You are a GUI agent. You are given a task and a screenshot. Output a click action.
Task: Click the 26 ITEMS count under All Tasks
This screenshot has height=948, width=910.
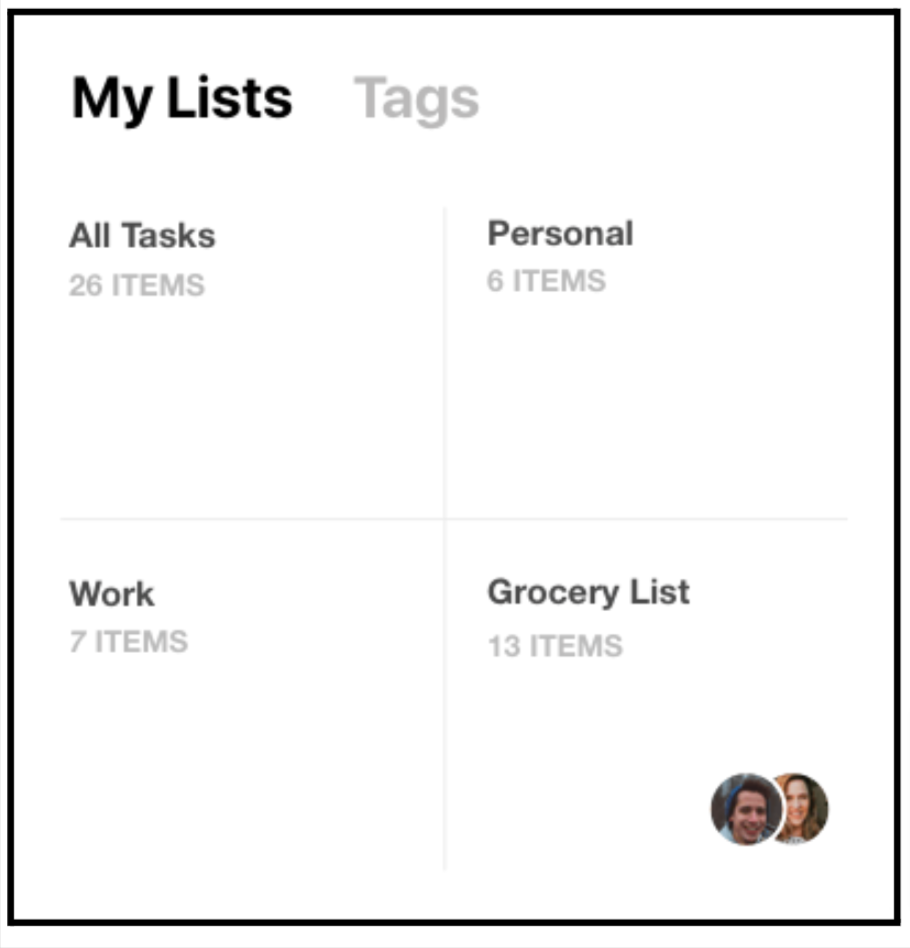(138, 284)
